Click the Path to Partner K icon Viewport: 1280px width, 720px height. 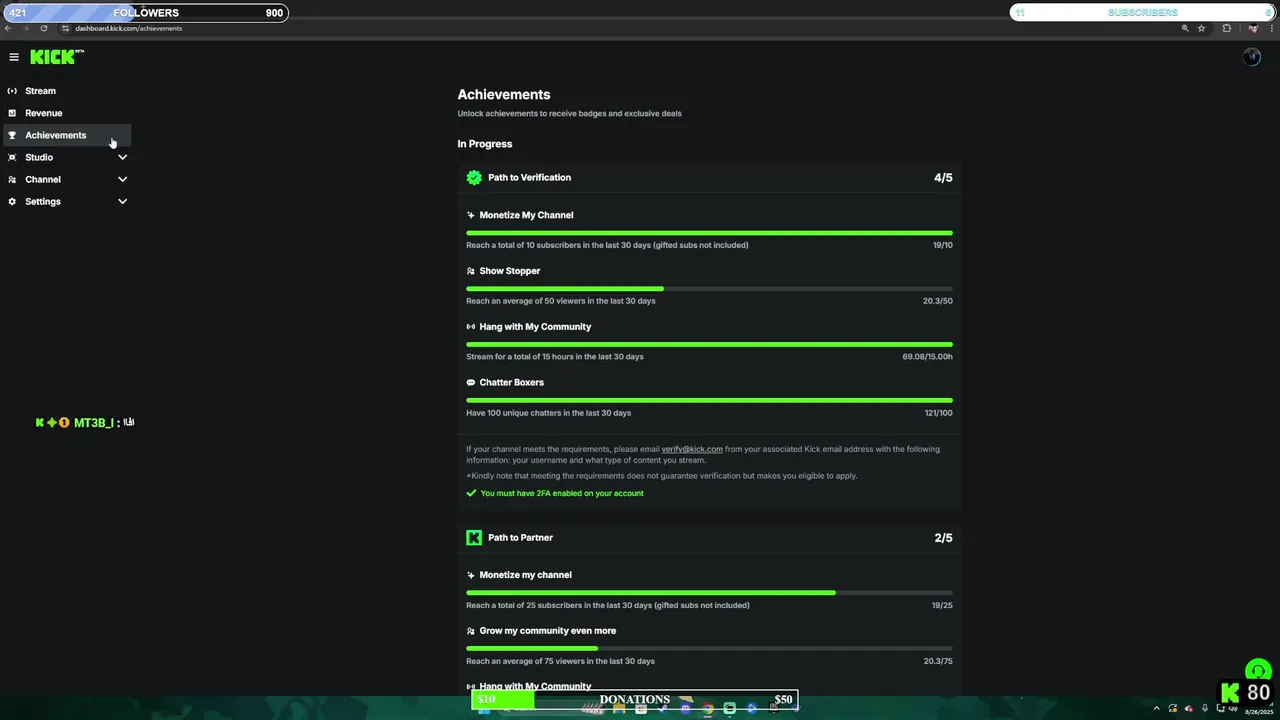pyautogui.click(x=474, y=537)
